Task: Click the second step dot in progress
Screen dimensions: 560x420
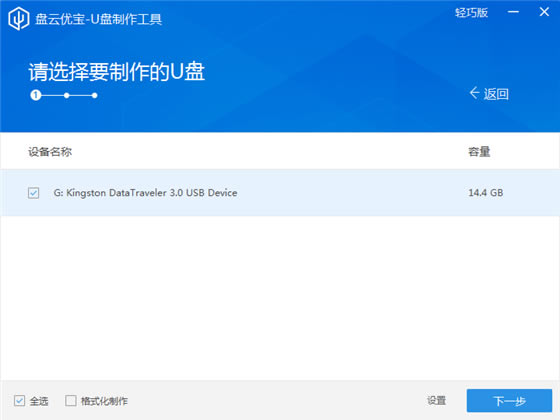Action: click(66, 95)
